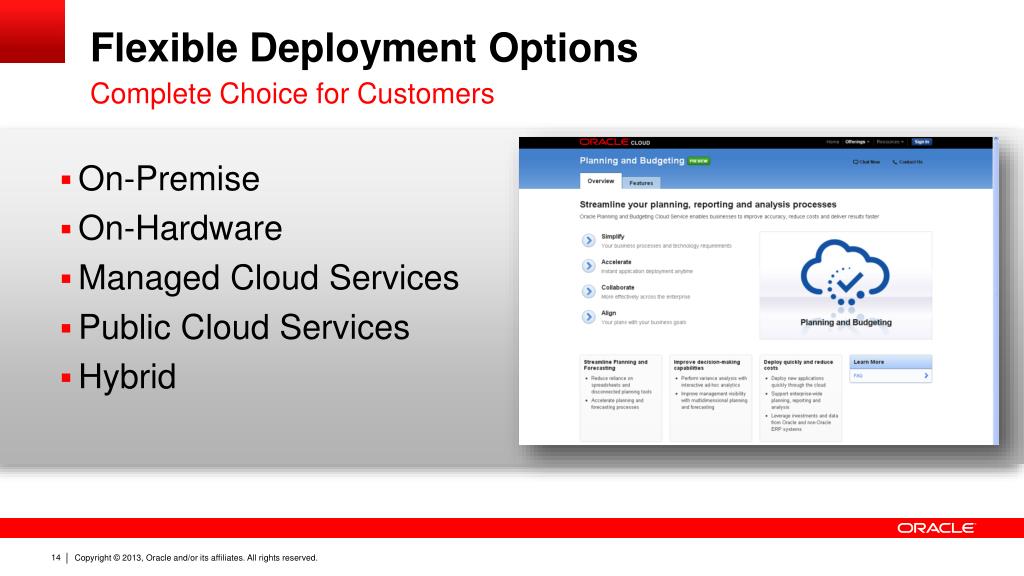This screenshot has width=1024, height=576.
Task: Click the Oracle logo in red footer bar
Action: pyautogui.click(x=935, y=528)
